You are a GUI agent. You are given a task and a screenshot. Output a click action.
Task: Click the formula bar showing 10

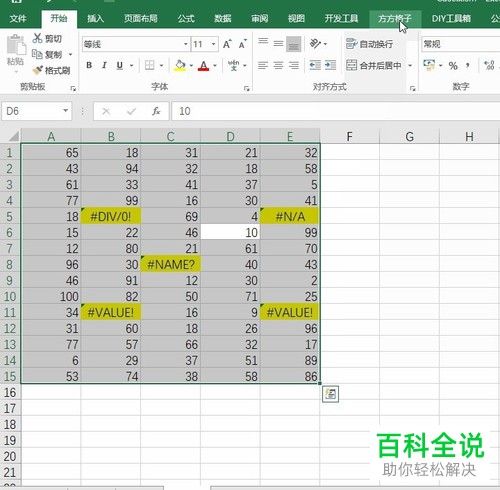[336, 111]
